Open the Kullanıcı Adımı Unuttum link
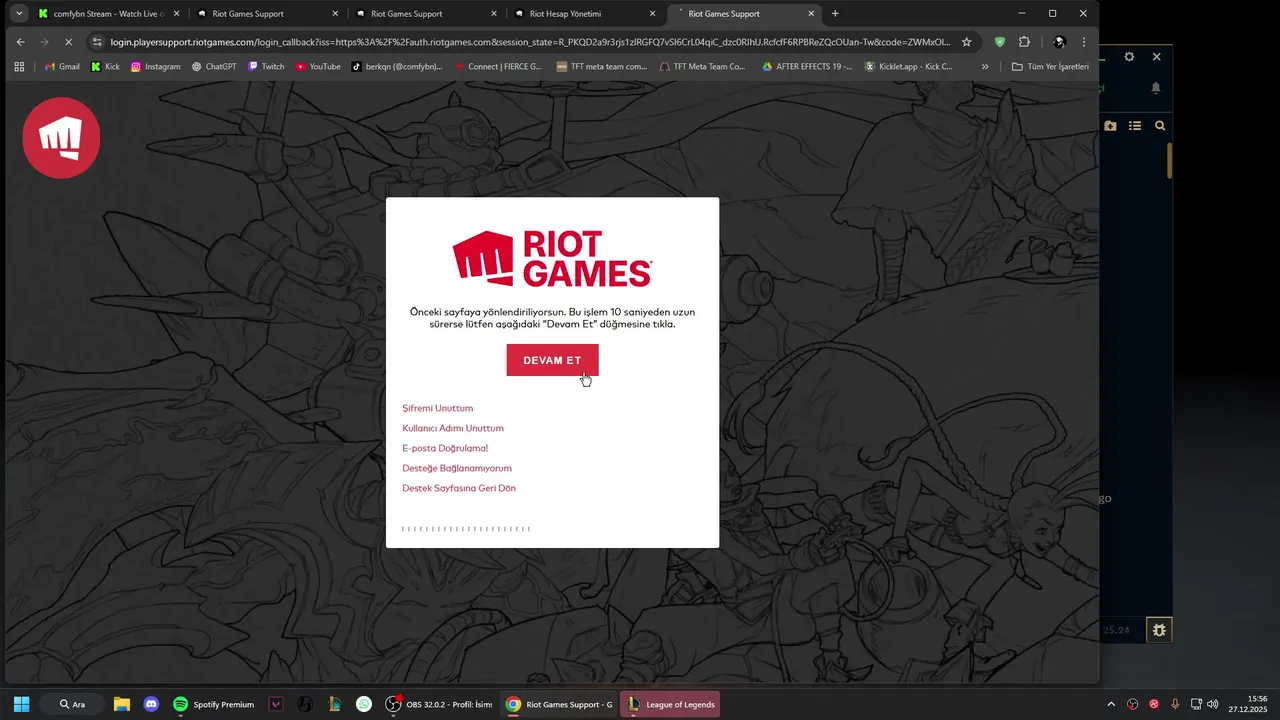The height and width of the screenshot is (720, 1280). [453, 428]
